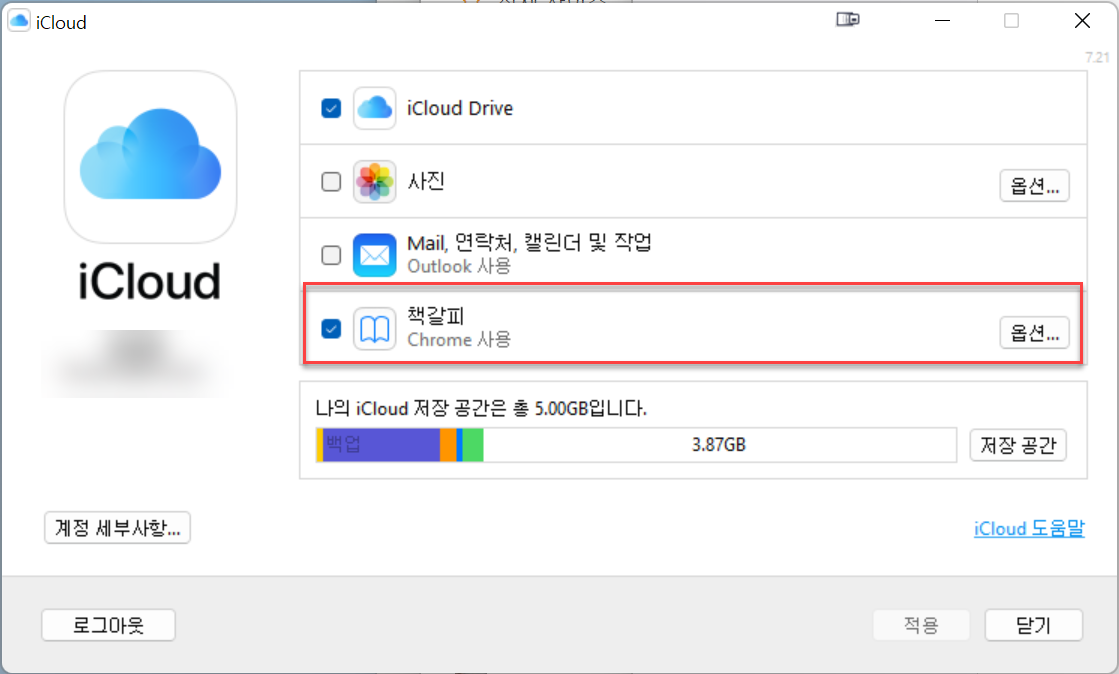This screenshot has width=1119, height=674.
Task: Click the iCloud title bar app icon
Action: click(x=19, y=21)
